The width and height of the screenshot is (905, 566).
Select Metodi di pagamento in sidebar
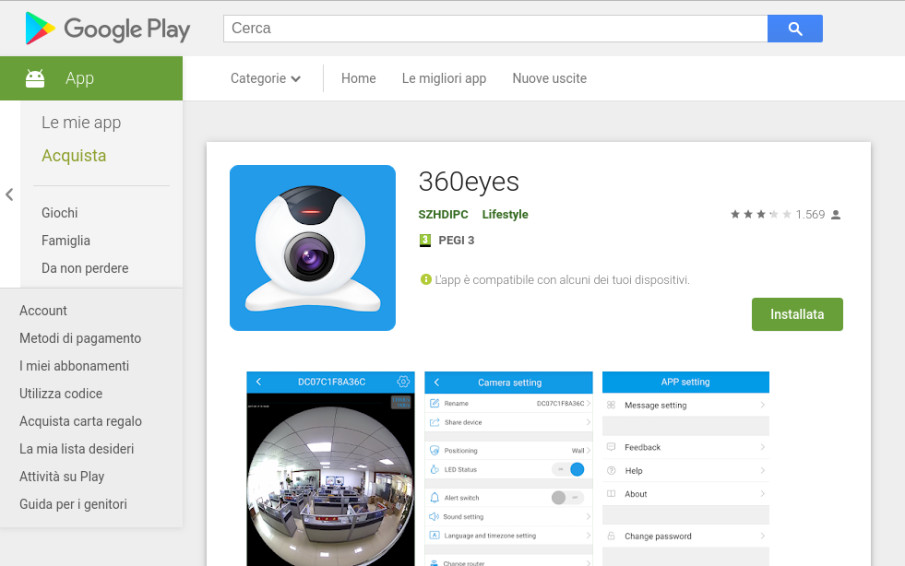tap(80, 338)
